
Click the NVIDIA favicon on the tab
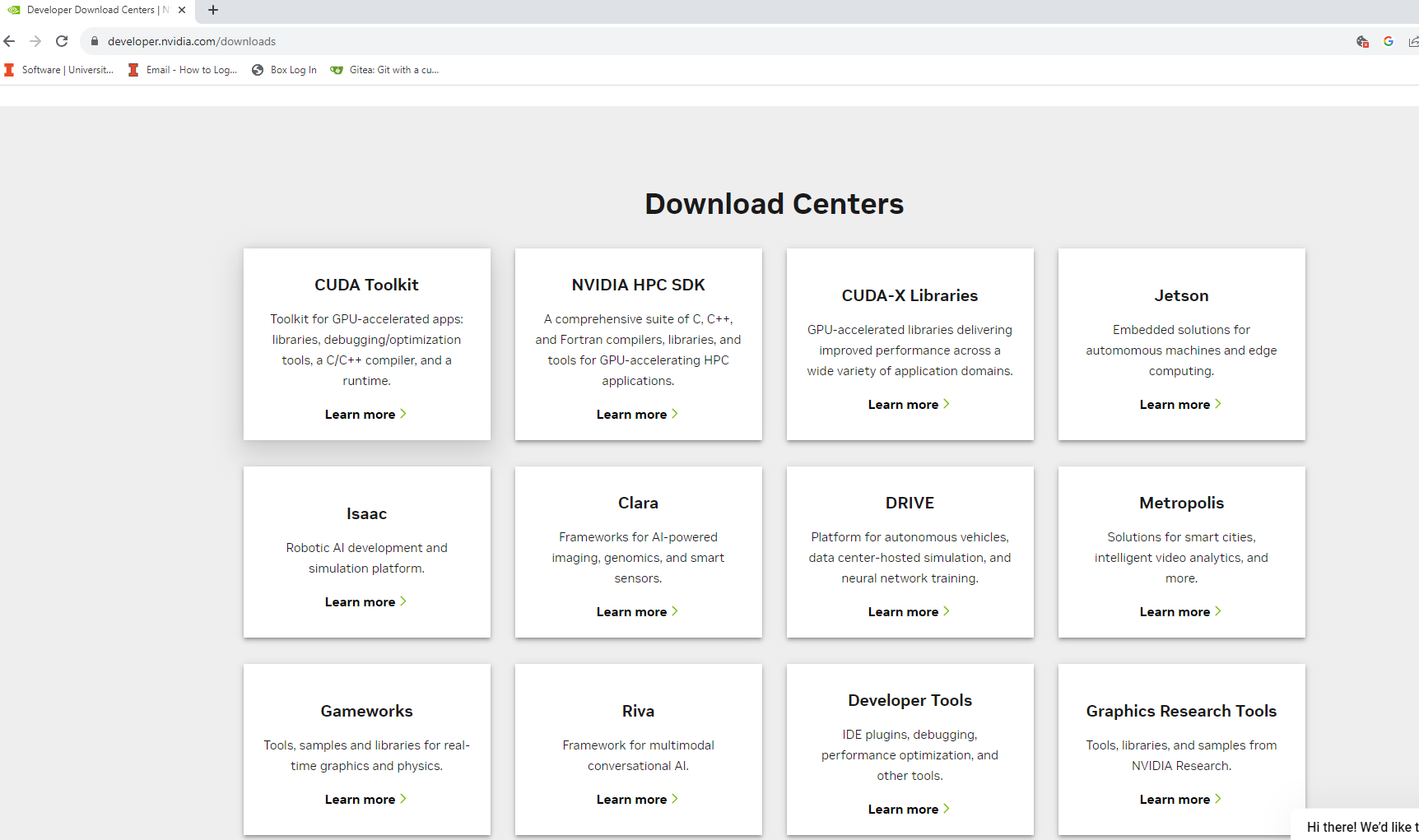pos(14,10)
